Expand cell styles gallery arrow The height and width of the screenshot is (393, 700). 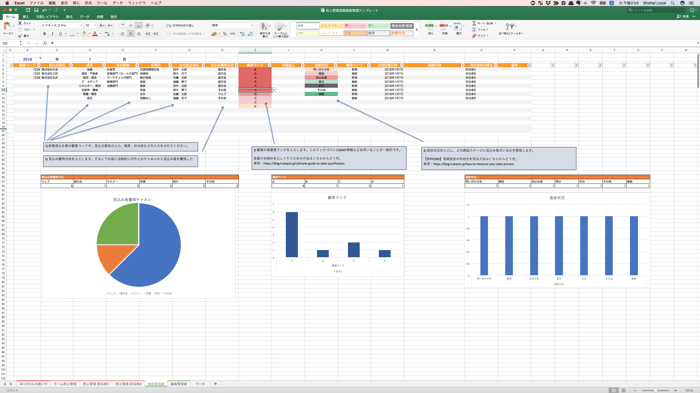coord(417,29)
